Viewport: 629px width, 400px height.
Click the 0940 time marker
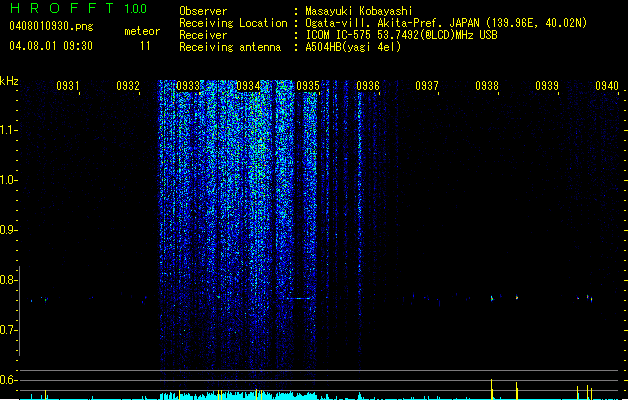click(607, 86)
